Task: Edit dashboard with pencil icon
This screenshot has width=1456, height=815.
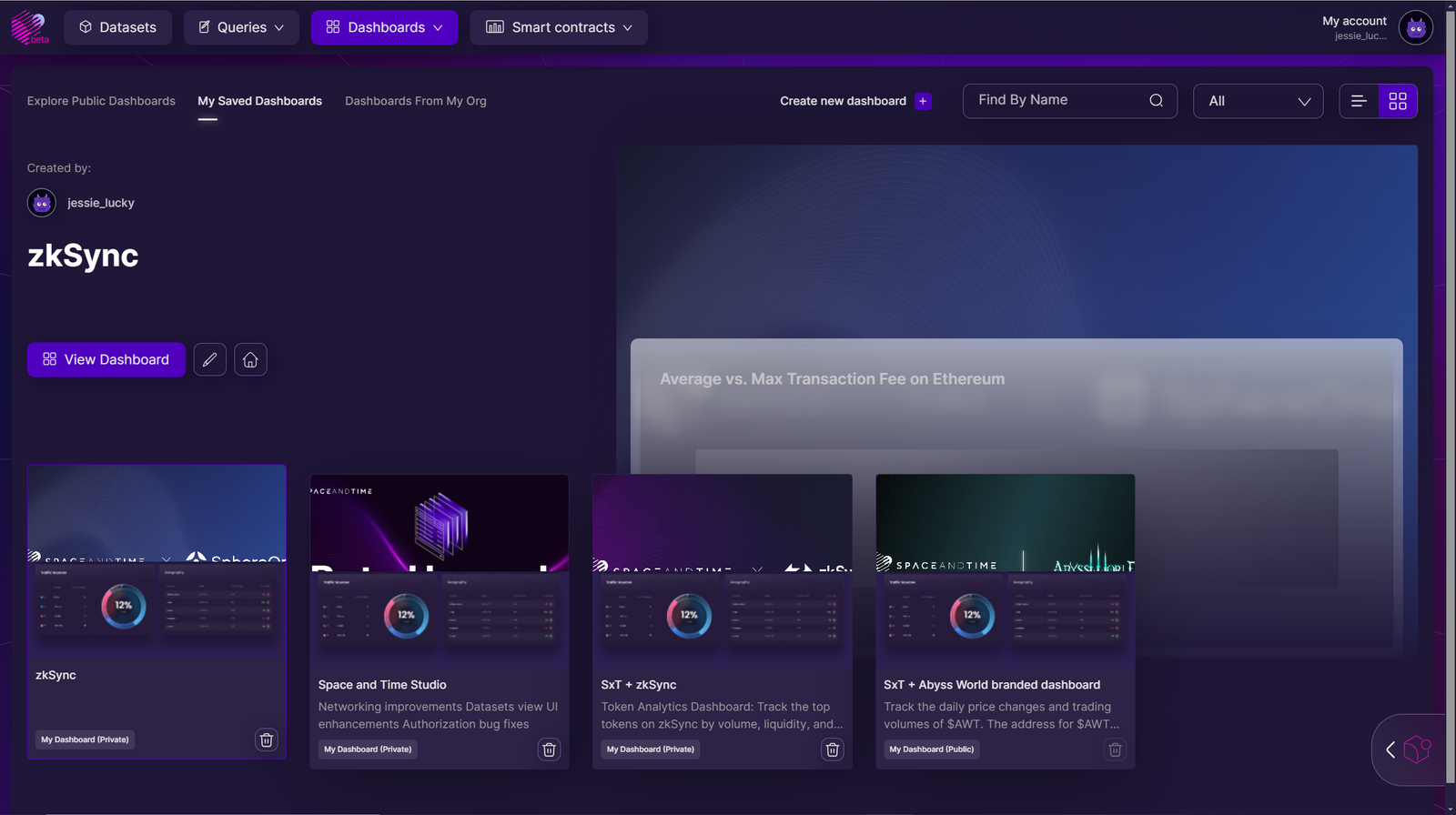Action: 209,359
